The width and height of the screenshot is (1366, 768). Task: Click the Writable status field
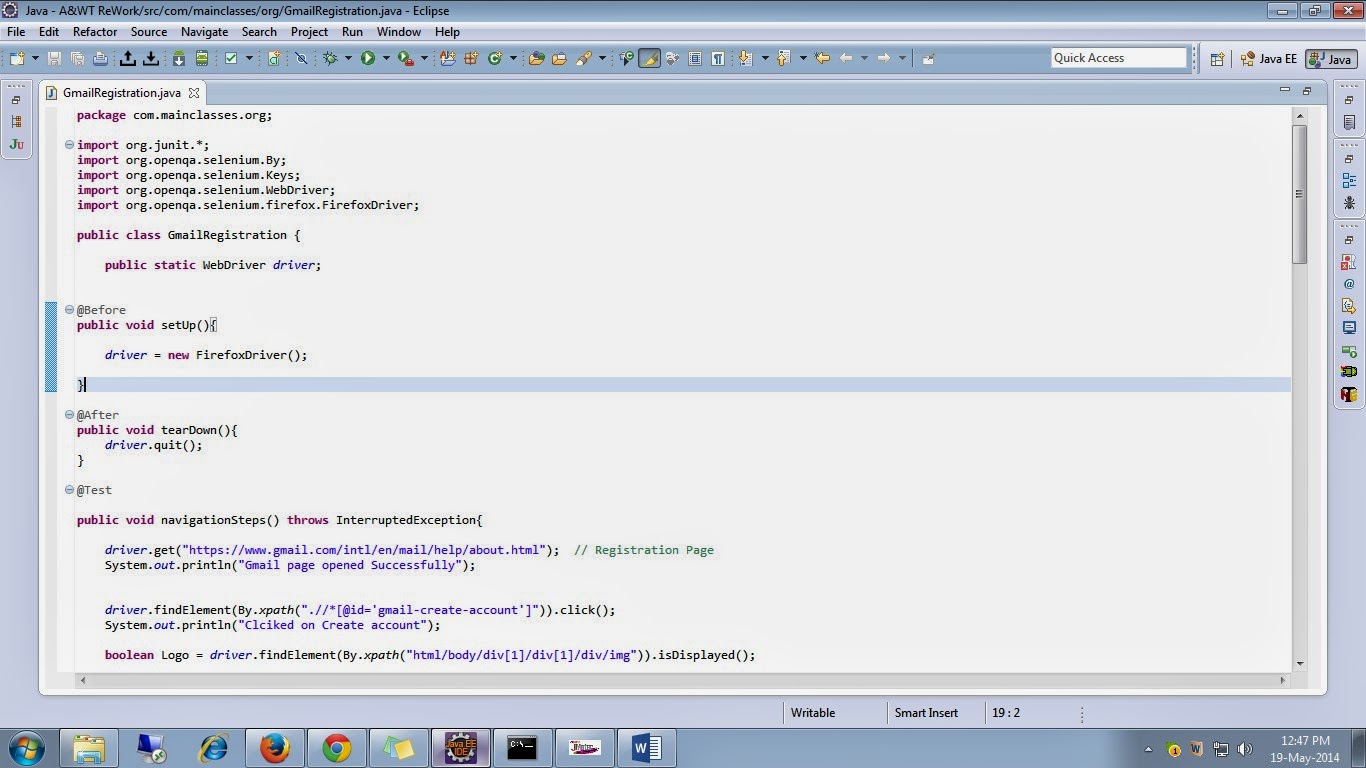813,713
